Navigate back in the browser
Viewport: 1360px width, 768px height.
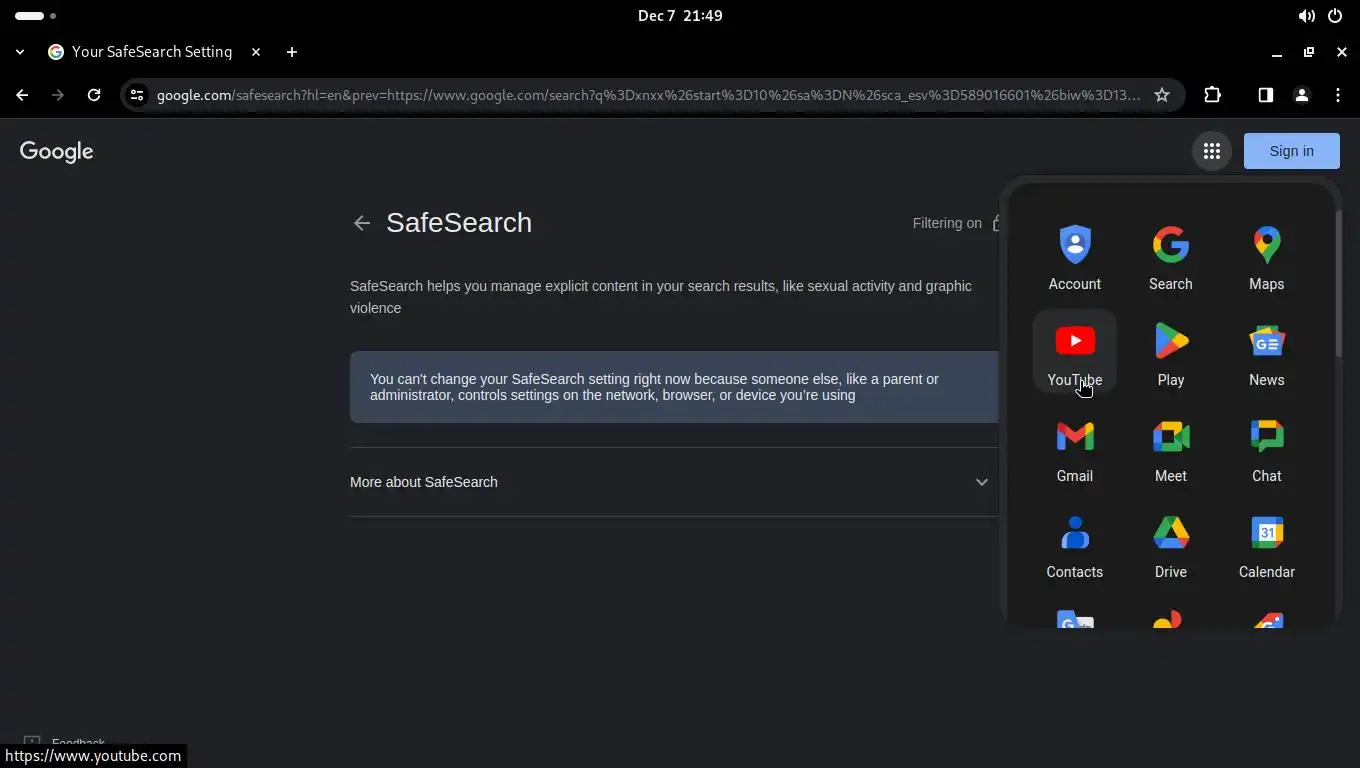point(22,95)
